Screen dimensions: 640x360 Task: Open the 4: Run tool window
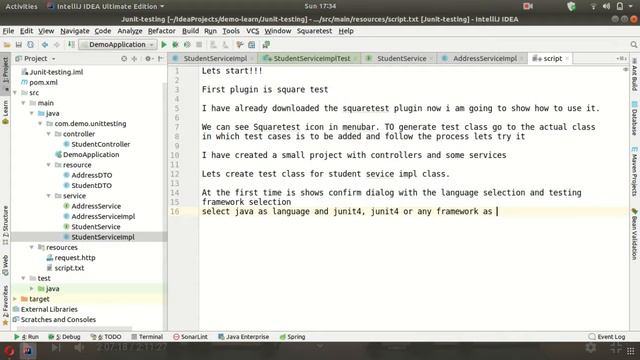pyautogui.click(x=27, y=337)
